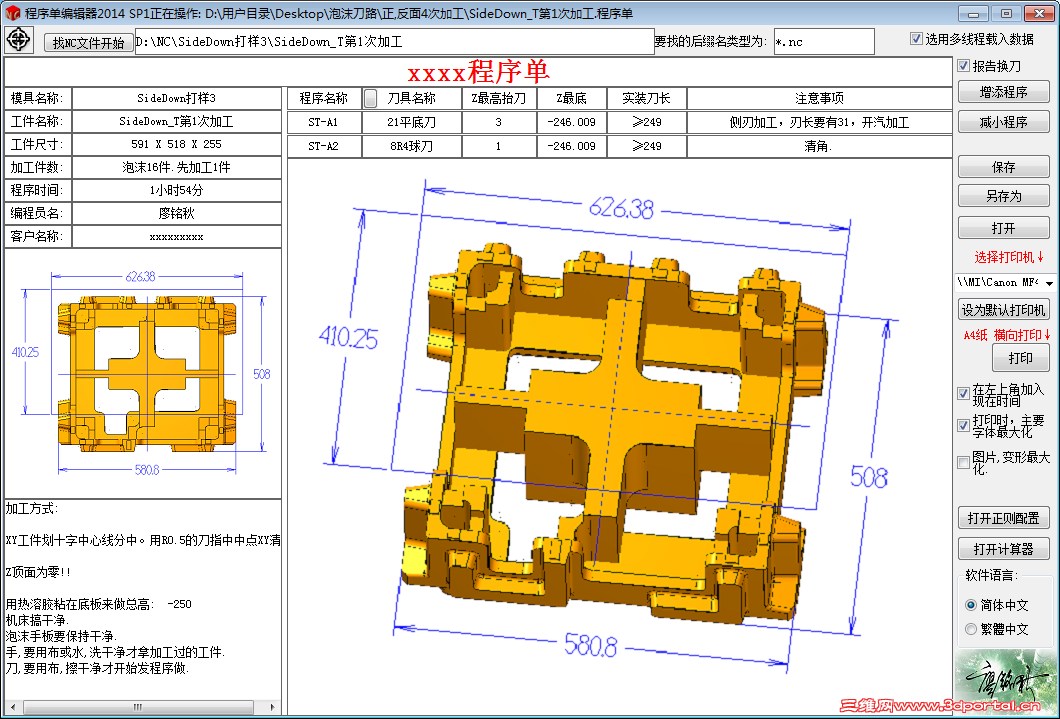The height and width of the screenshot is (719, 1060).
Task: Click the NC file path input field
Action: click(x=394, y=42)
